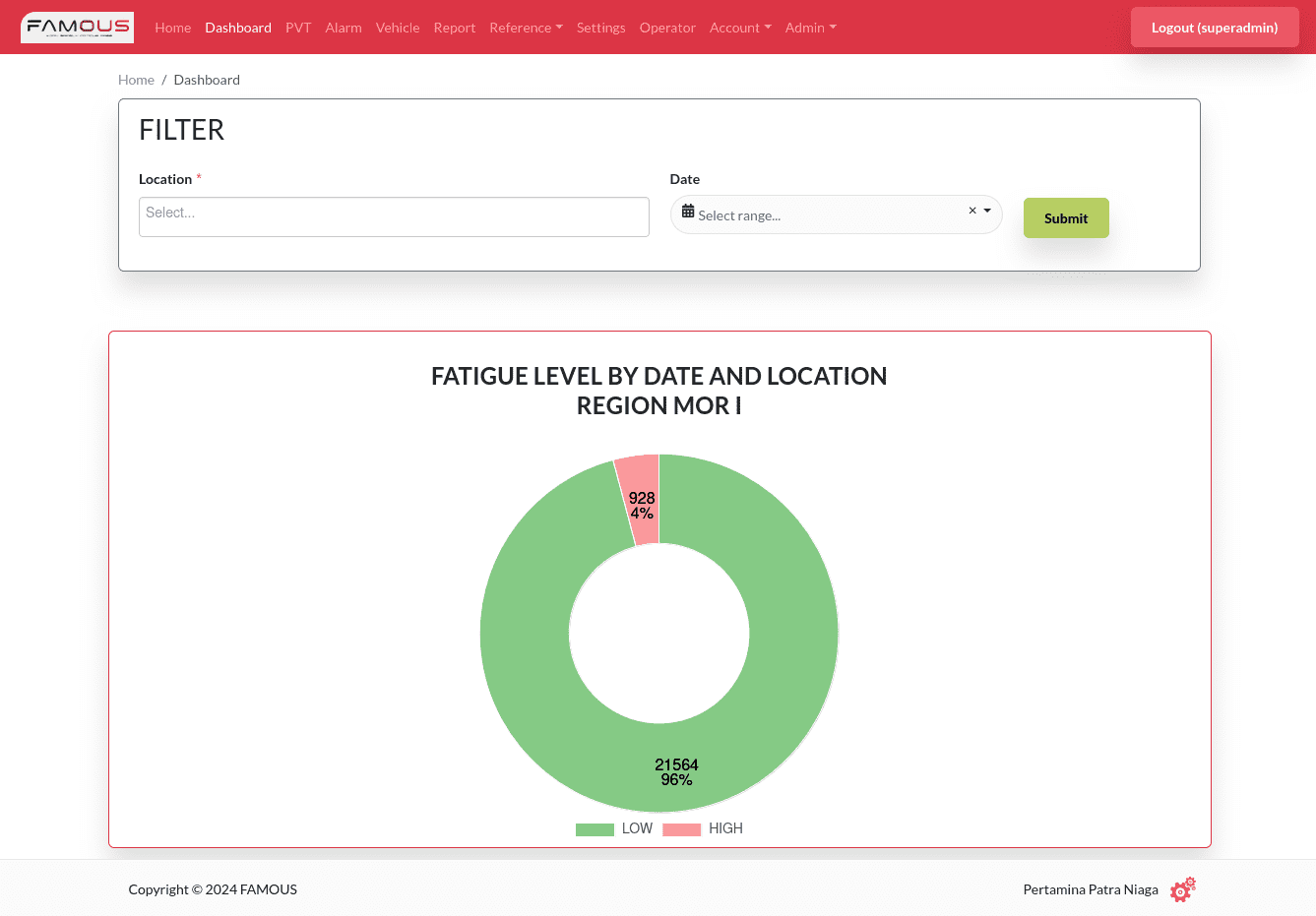Open the Alarm page from navbar
This screenshot has width=1316, height=916.
344,28
